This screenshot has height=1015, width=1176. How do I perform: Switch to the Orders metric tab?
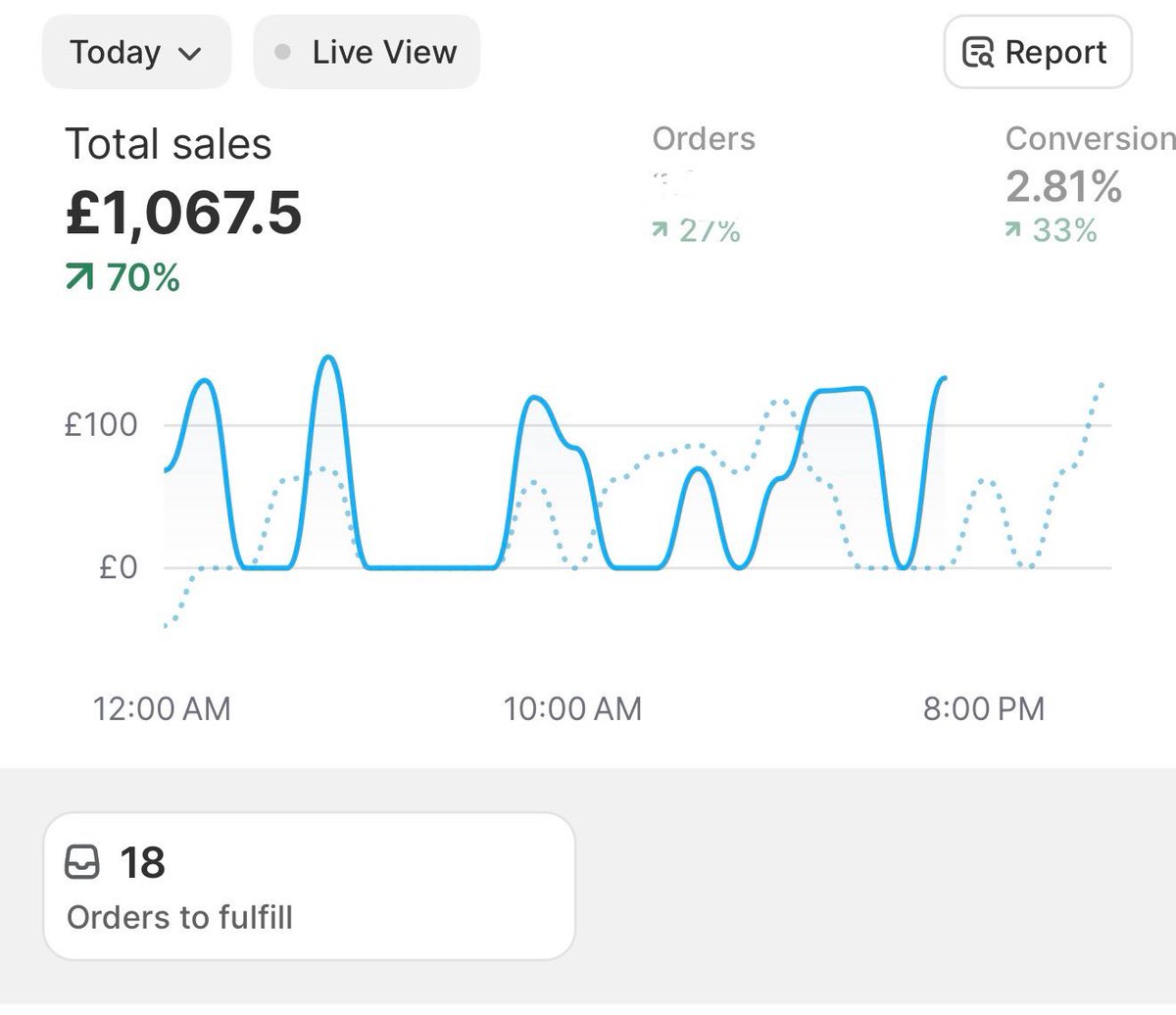click(703, 138)
